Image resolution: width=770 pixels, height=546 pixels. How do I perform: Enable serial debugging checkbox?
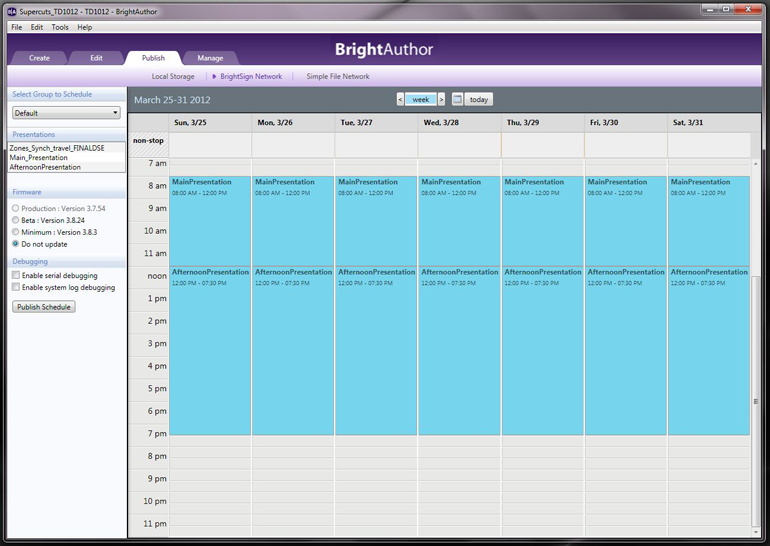16,275
